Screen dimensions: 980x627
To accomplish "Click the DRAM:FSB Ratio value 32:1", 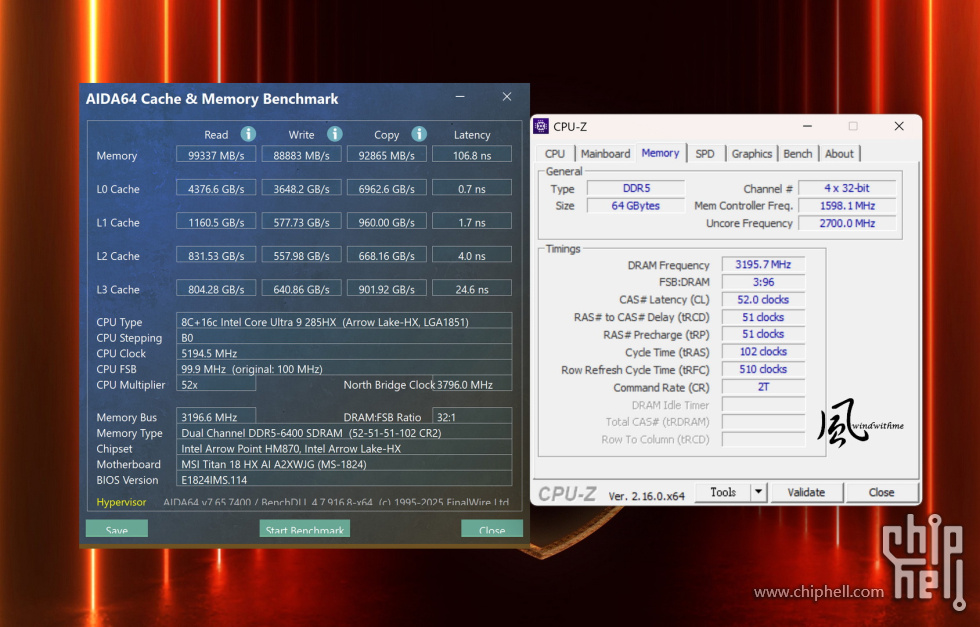I will pos(472,416).
